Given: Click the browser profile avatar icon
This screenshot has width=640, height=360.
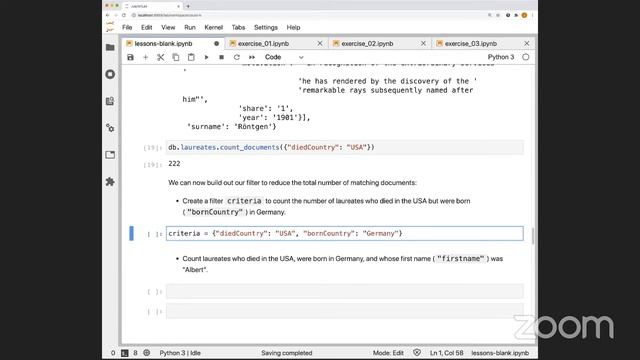Looking at the screenshot, I should coord(524,15).
